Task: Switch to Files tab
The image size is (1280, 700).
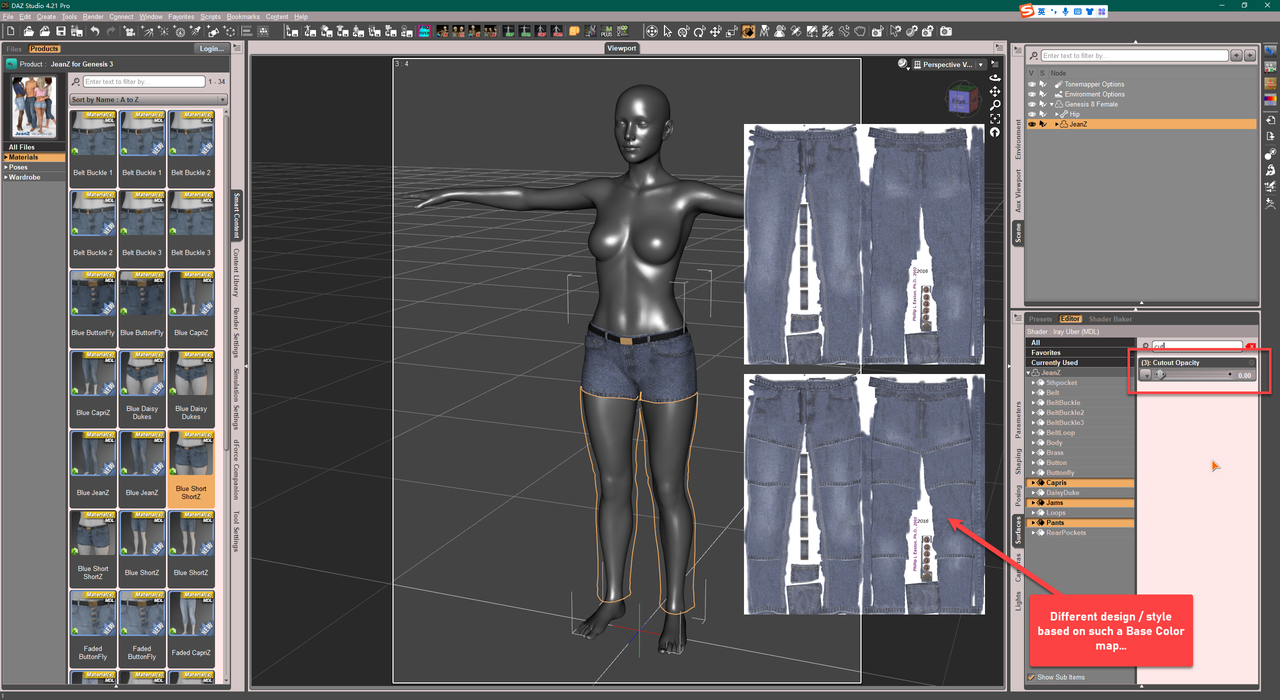Action: point(14,49)
